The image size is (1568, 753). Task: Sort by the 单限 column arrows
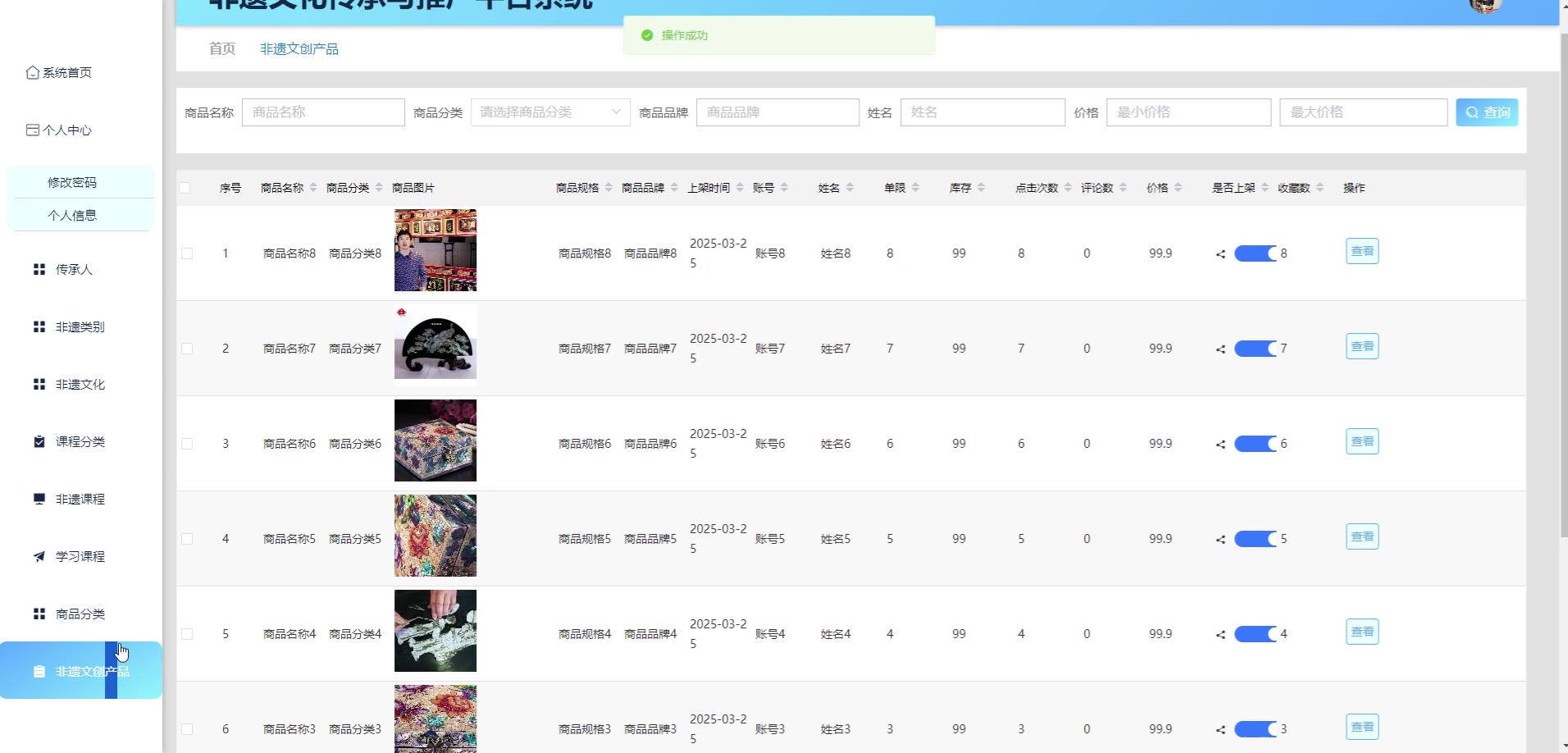pyautogui.click(x=915, y=188)
